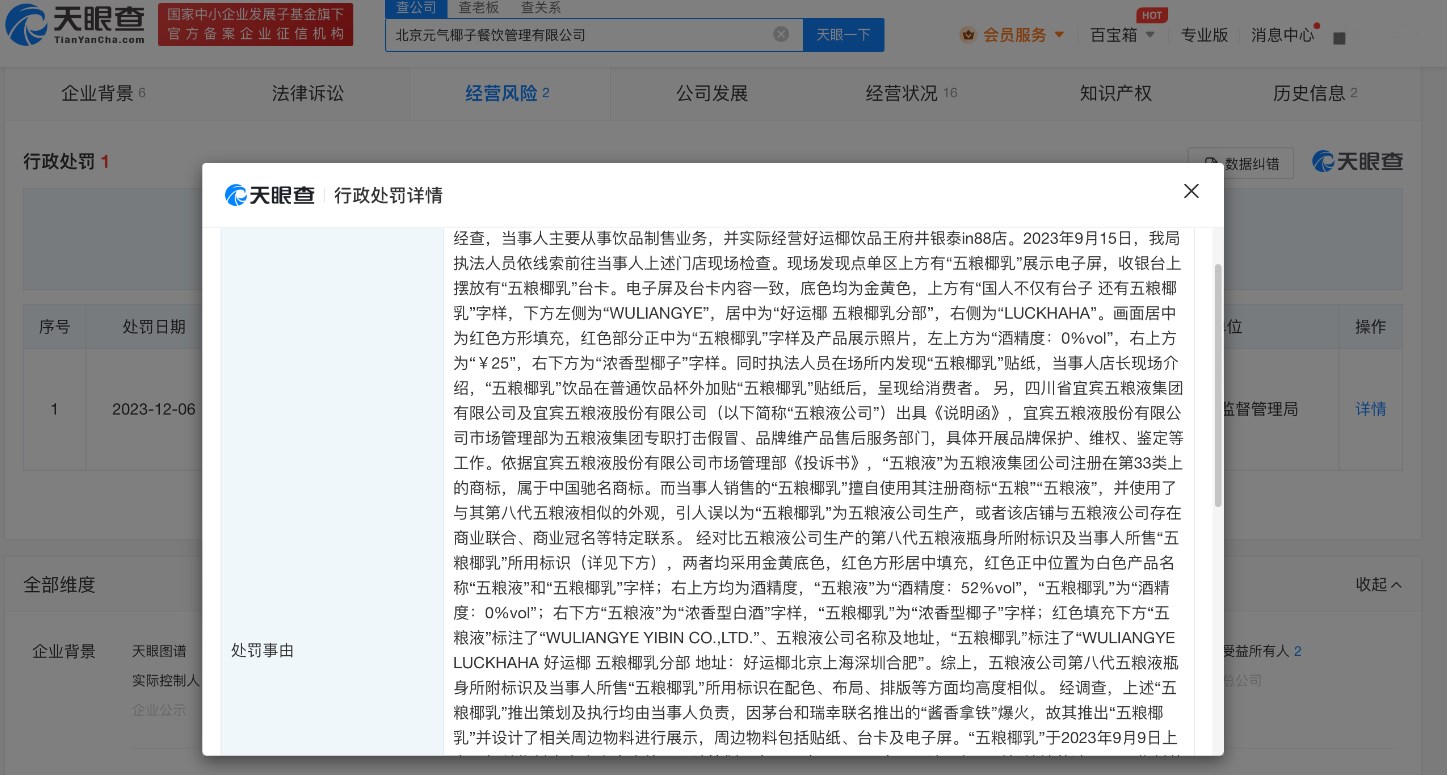Select the 历史信息 tab
The height and width of the screenshot is (775, 1447).
[x=1315, y=93]
